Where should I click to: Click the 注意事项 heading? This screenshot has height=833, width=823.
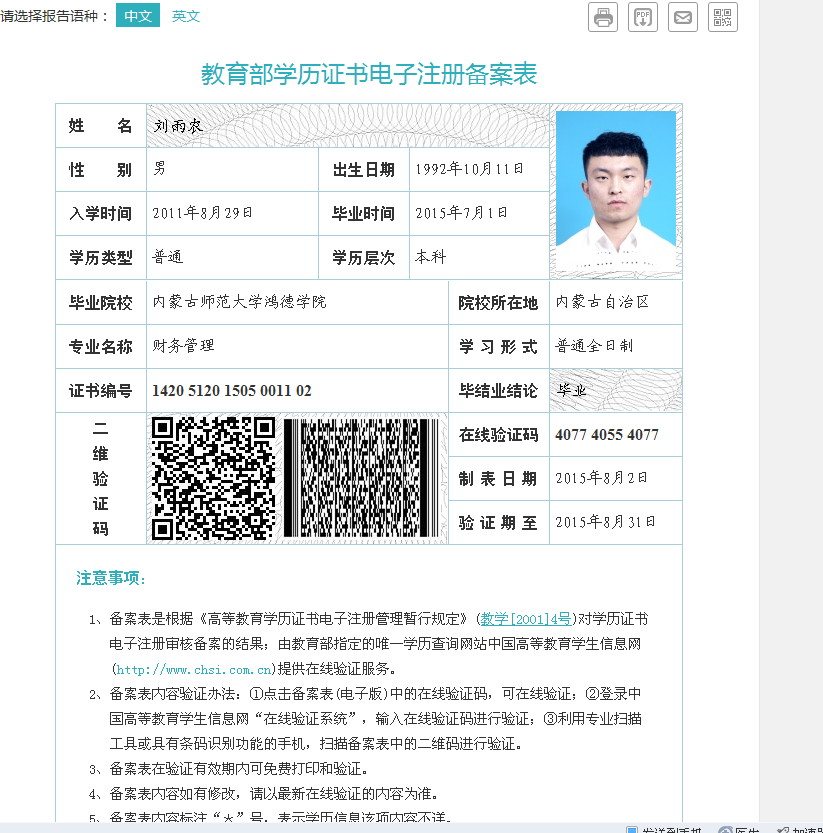[112, 578]
